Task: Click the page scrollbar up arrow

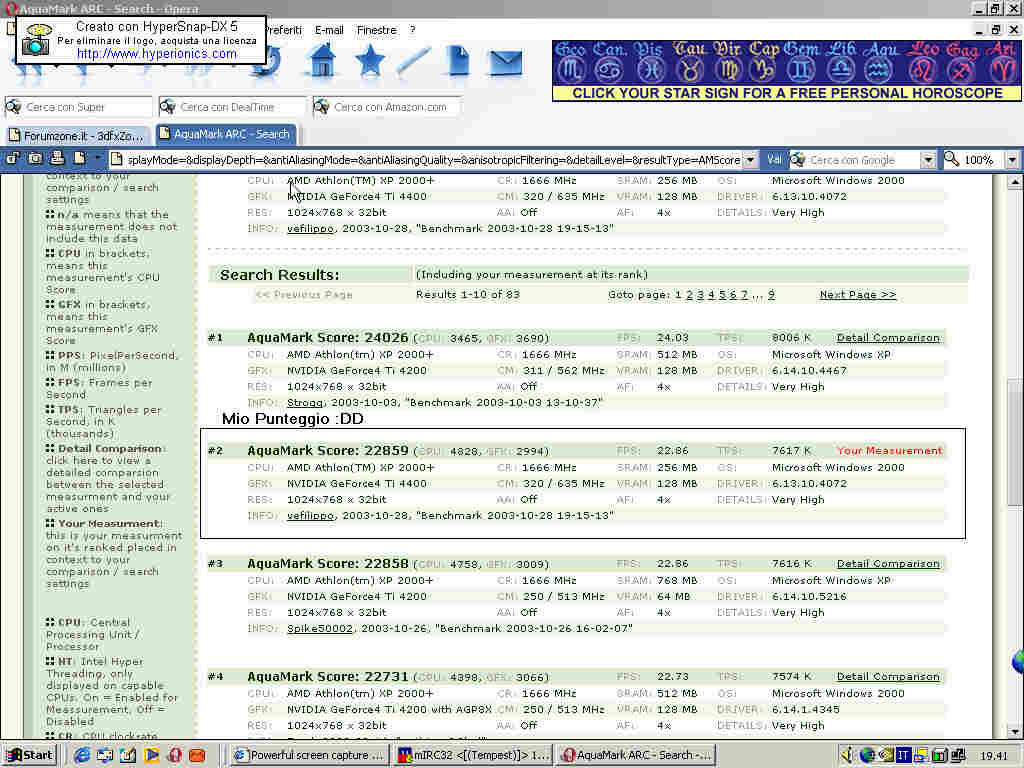Action: pyautogui.click(x=1014, y=182)
